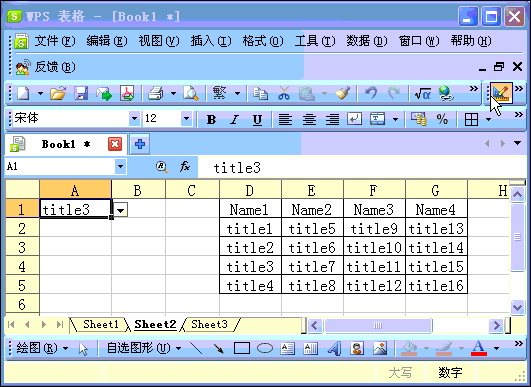Apply line color brush
This screenshot has height=387, width=531.
444,348
